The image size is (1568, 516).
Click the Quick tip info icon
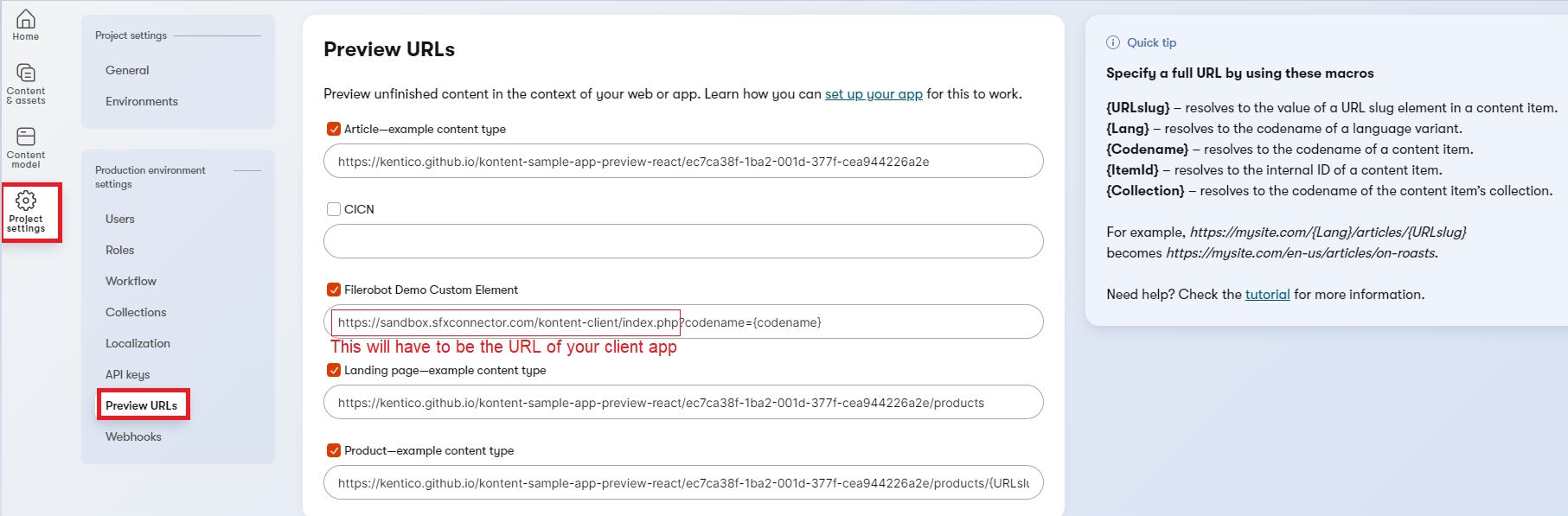(1113, 42)
